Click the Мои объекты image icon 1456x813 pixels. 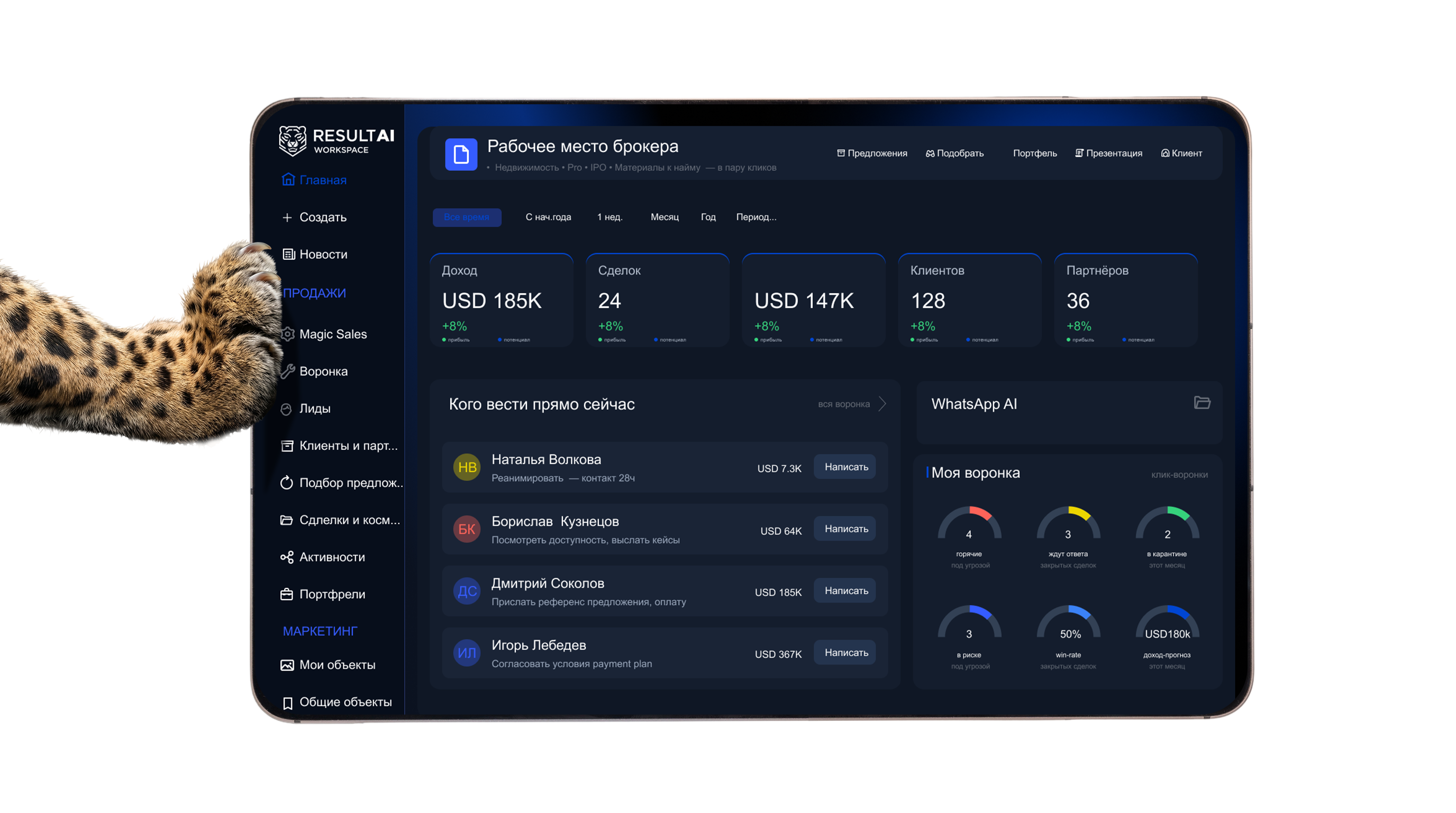click(x=287, y=665)
